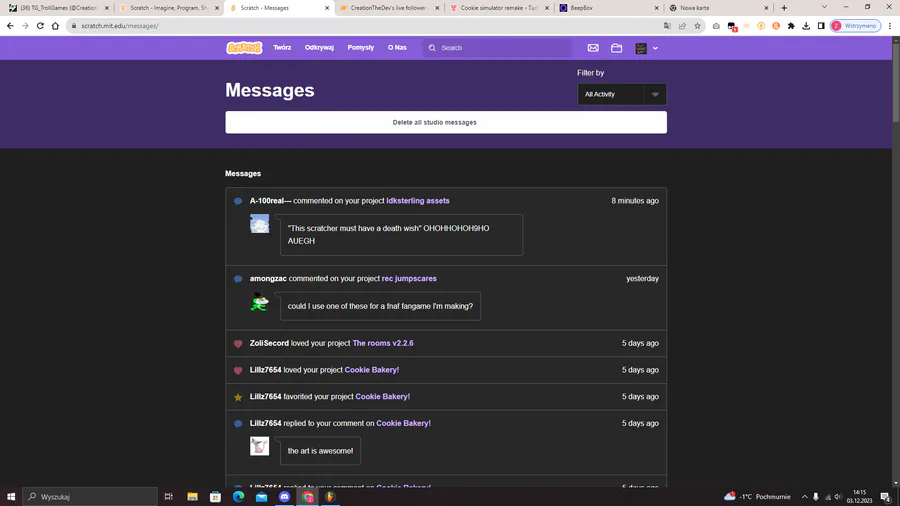
Task: Open the browser downloads icon
Action: (x=806, y=26)
